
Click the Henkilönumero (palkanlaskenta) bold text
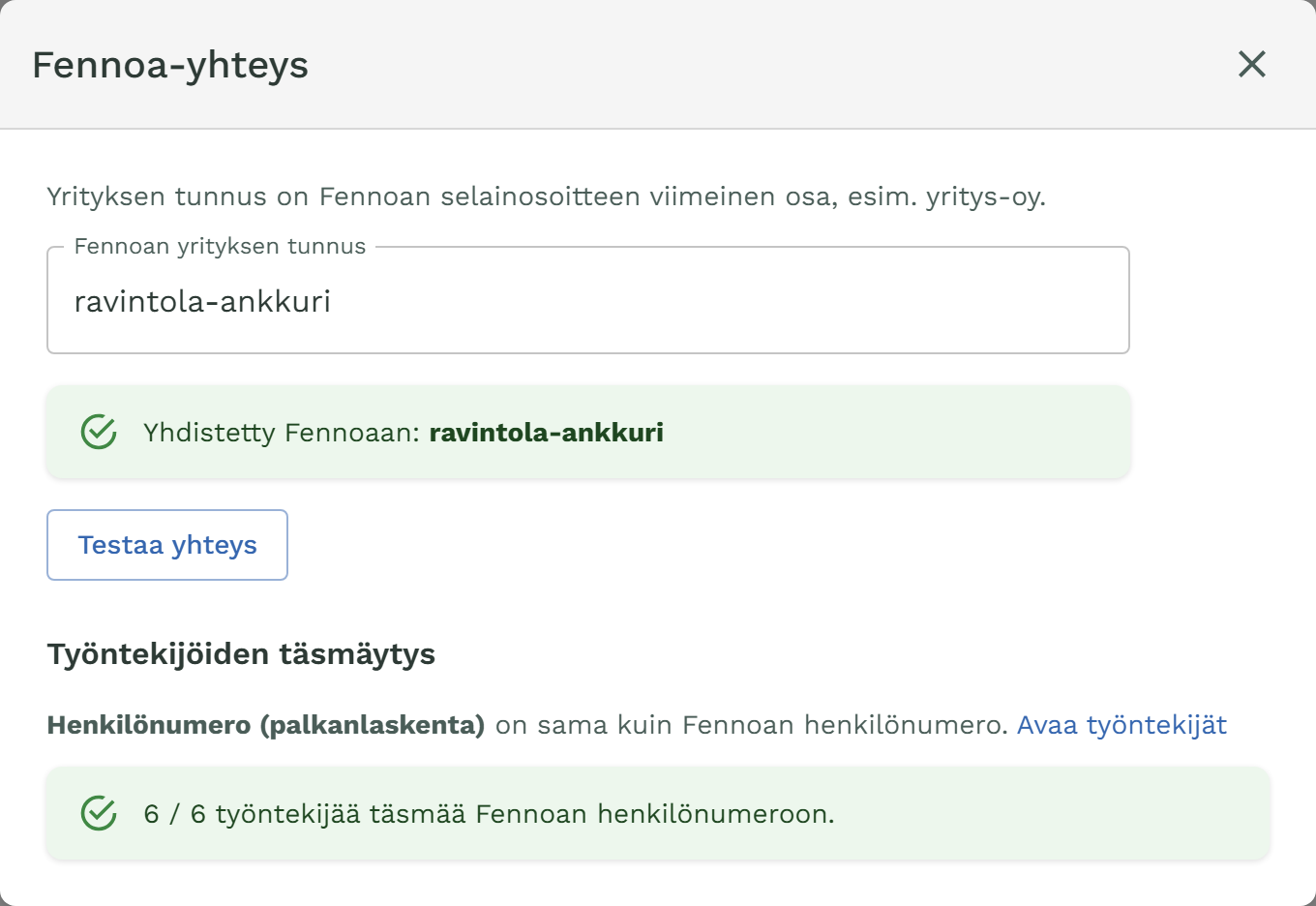(x=266, y=725)
